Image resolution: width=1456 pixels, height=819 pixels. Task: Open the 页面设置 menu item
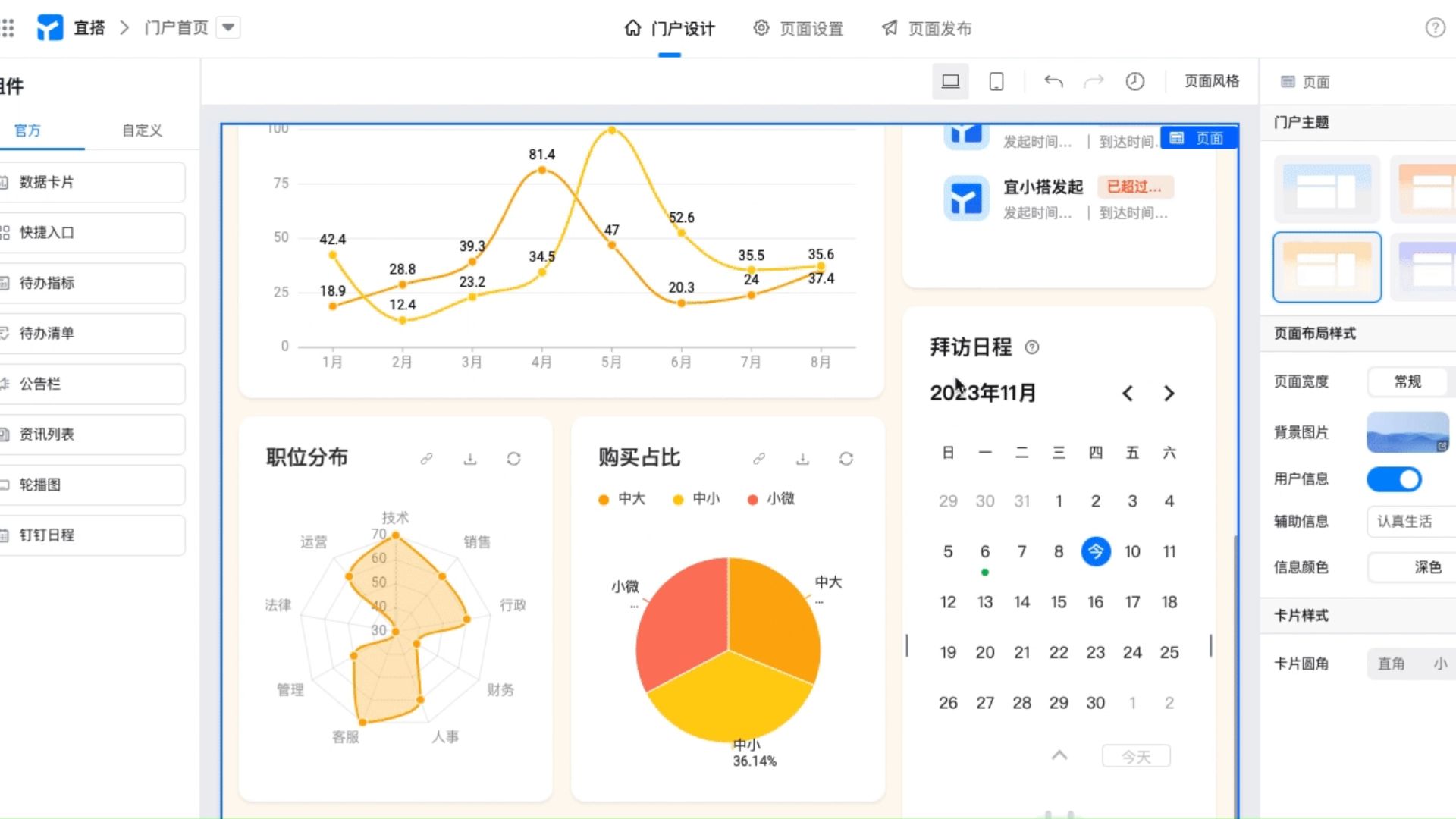click(798, 28)
